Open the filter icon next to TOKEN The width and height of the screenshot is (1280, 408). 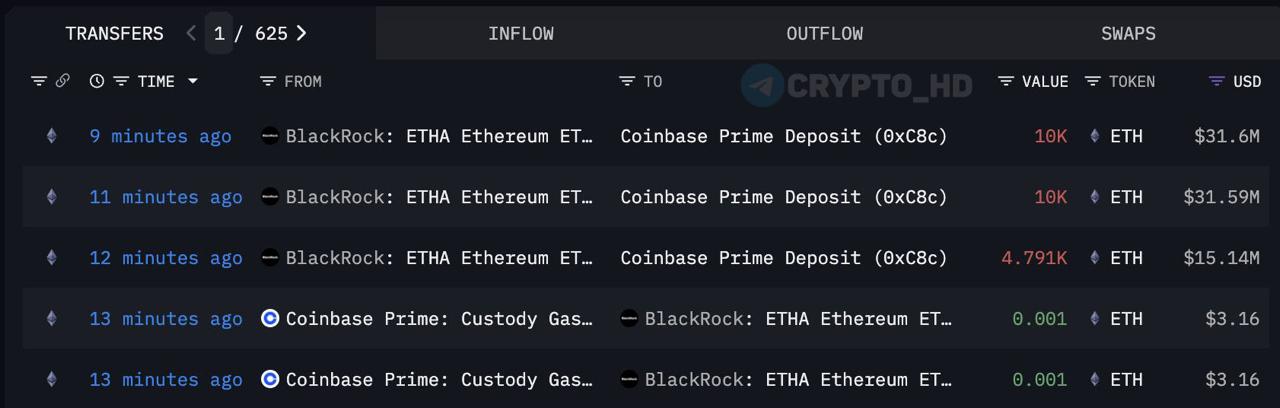(1093, 81)
